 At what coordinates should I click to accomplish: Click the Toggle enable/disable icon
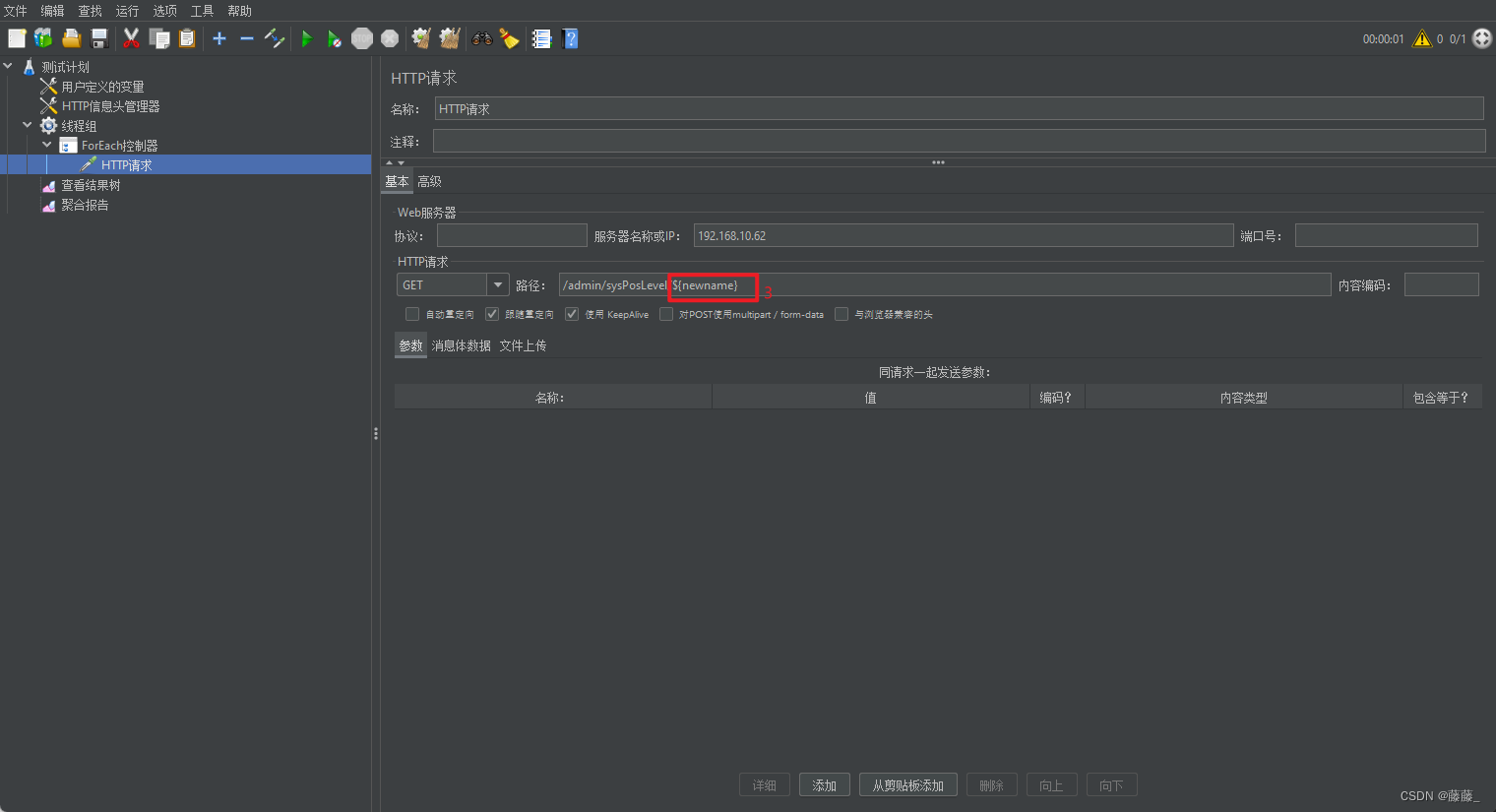tap(275, 38)
